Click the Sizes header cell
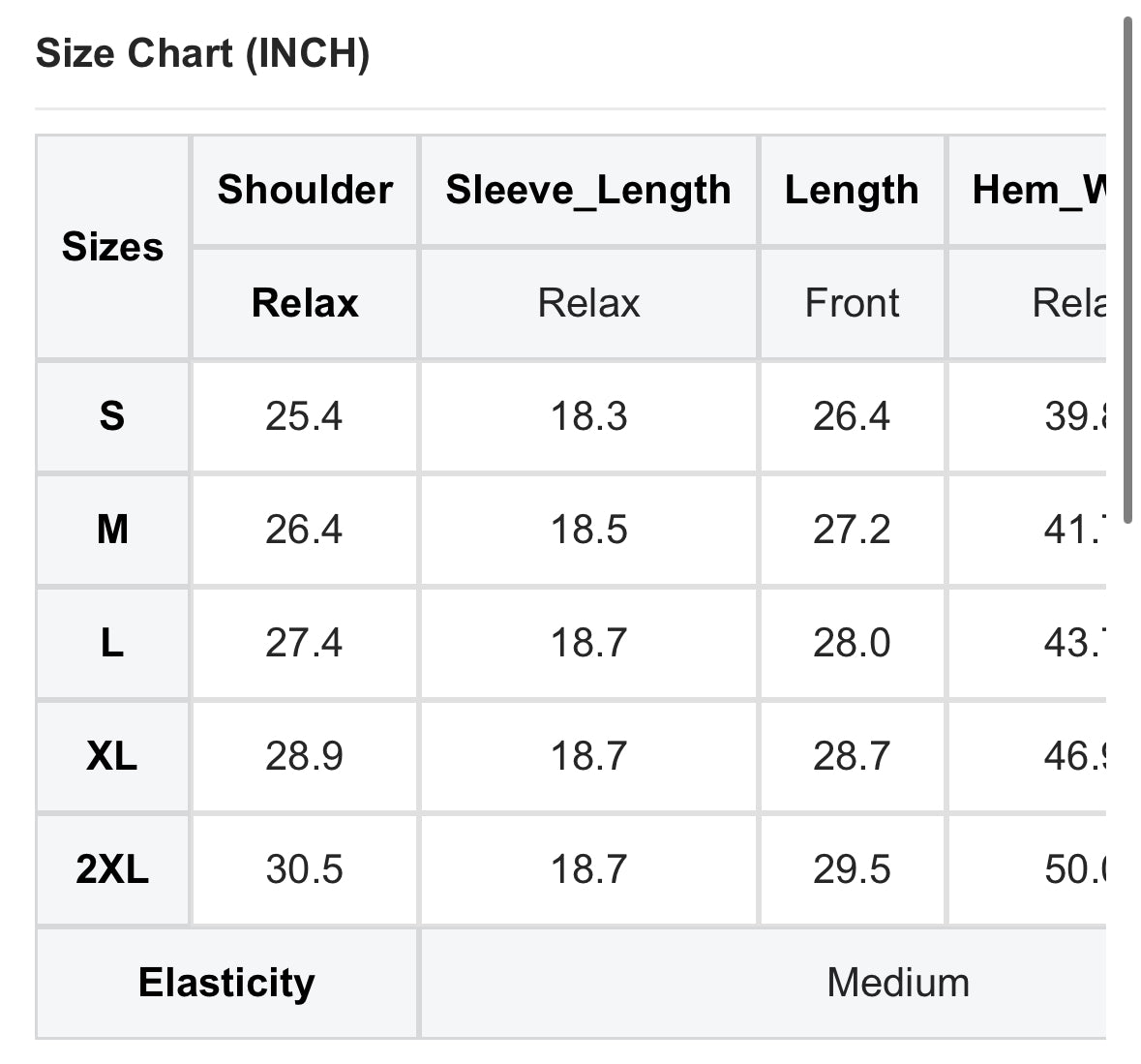 112,247
